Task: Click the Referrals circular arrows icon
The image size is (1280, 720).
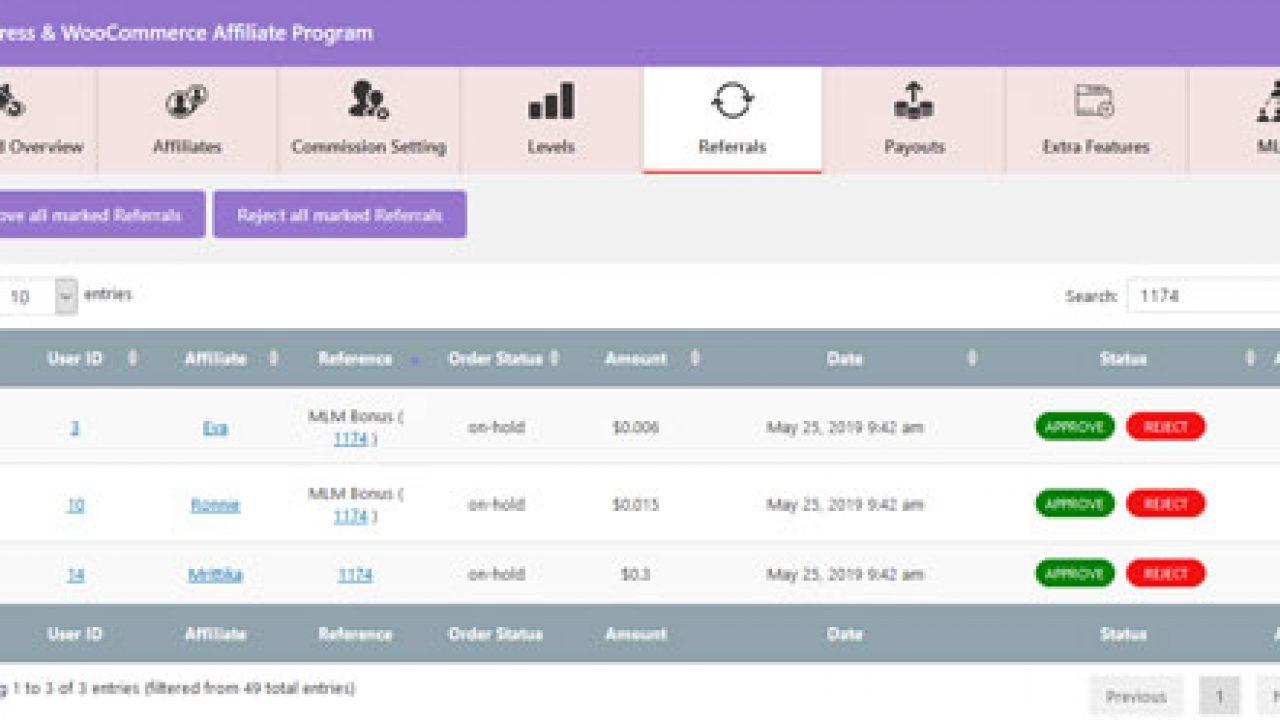Action: coord(732,101)
